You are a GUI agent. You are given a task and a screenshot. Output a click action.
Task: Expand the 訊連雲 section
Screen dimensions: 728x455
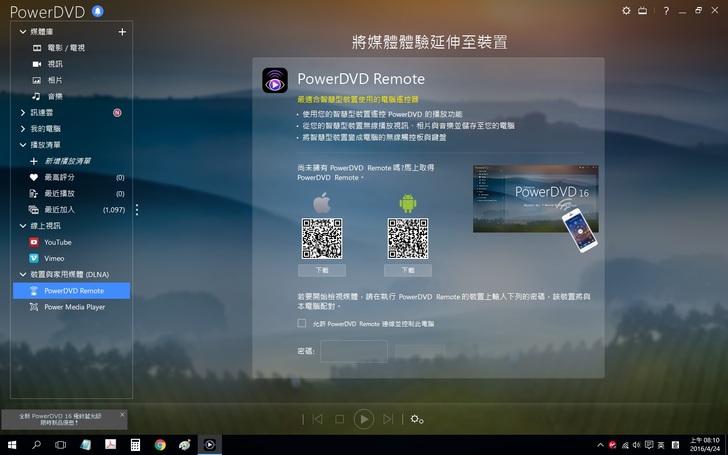22,113
